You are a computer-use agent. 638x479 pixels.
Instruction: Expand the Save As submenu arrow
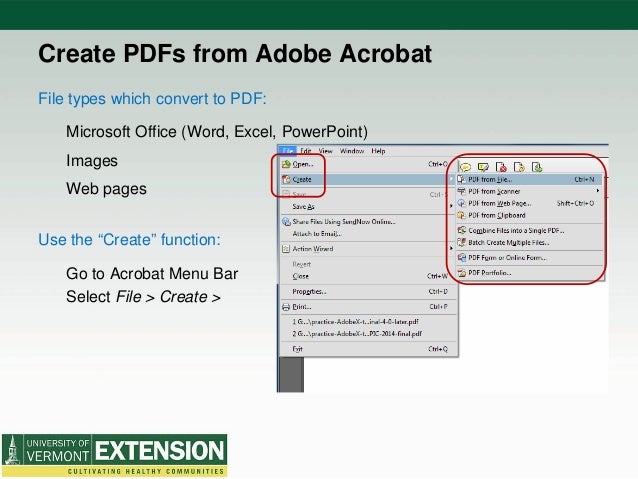pyautogui.click(x=451, y=207)
